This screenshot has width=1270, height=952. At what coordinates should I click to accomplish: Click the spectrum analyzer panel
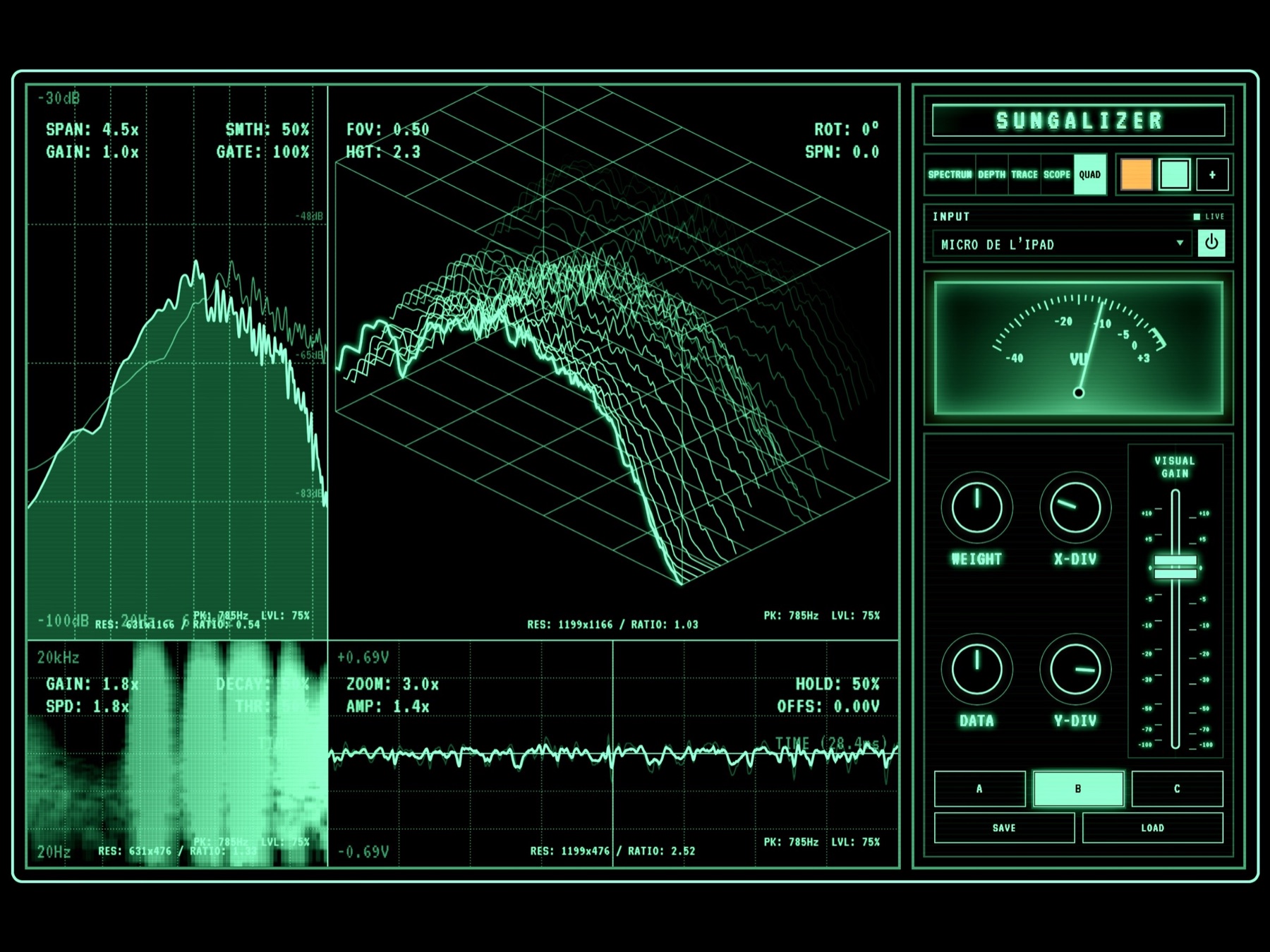click(176, 363)
